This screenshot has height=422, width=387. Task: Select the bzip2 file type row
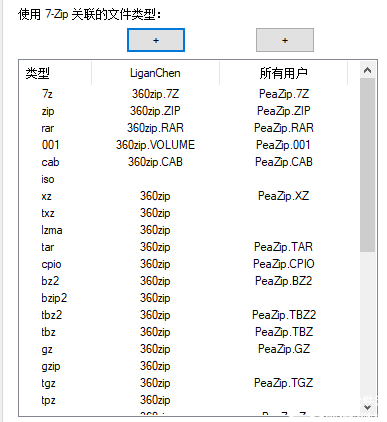coord(189,298)
